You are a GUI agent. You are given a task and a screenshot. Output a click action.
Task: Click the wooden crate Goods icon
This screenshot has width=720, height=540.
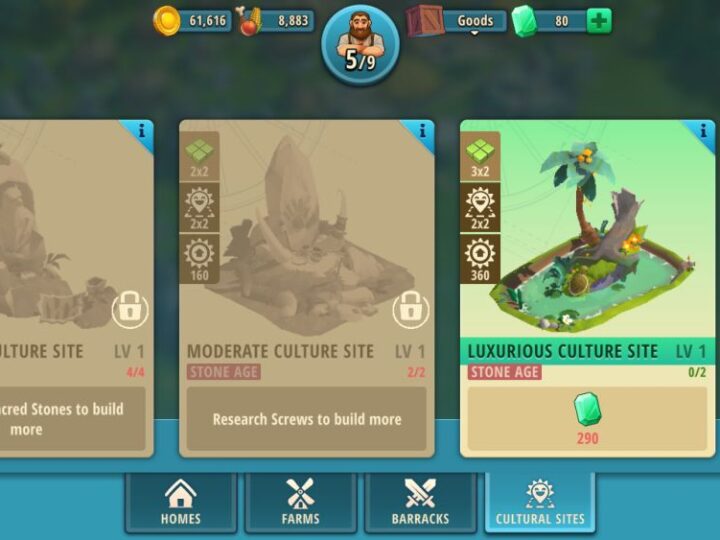click(425, 21)
